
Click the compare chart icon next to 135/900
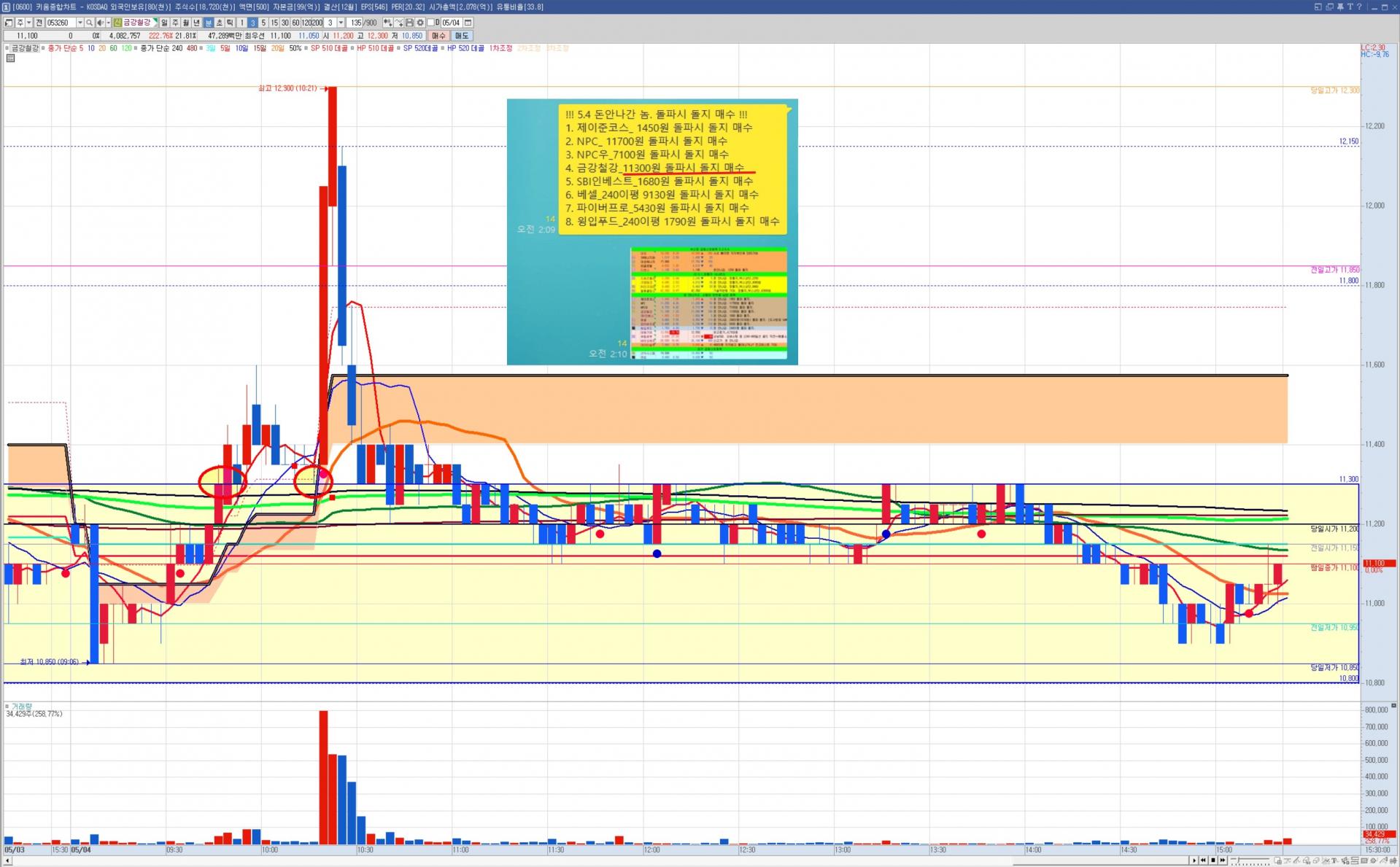tap(387, 23)
